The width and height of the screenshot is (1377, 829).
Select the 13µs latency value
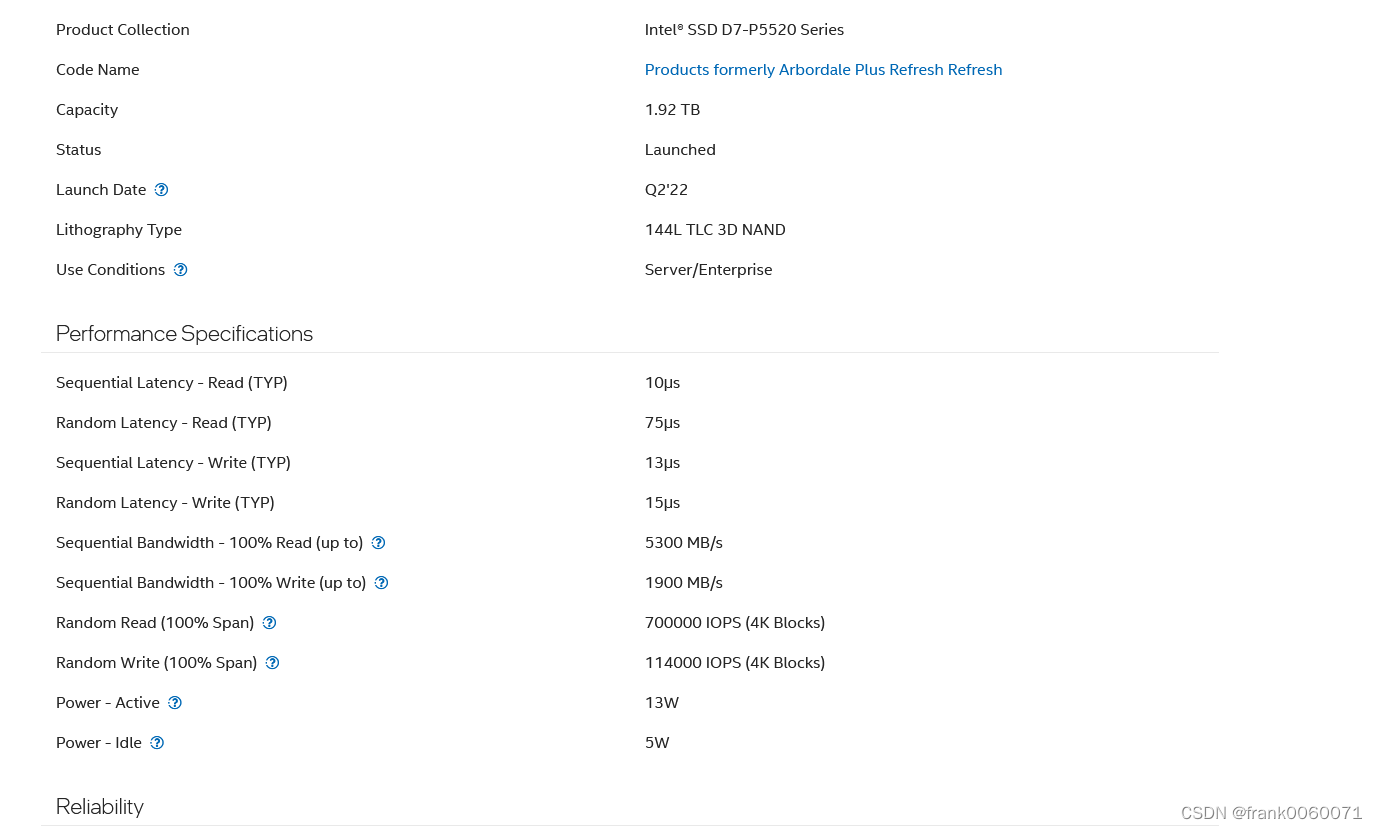pyautogui.click(x=662, y=463)
